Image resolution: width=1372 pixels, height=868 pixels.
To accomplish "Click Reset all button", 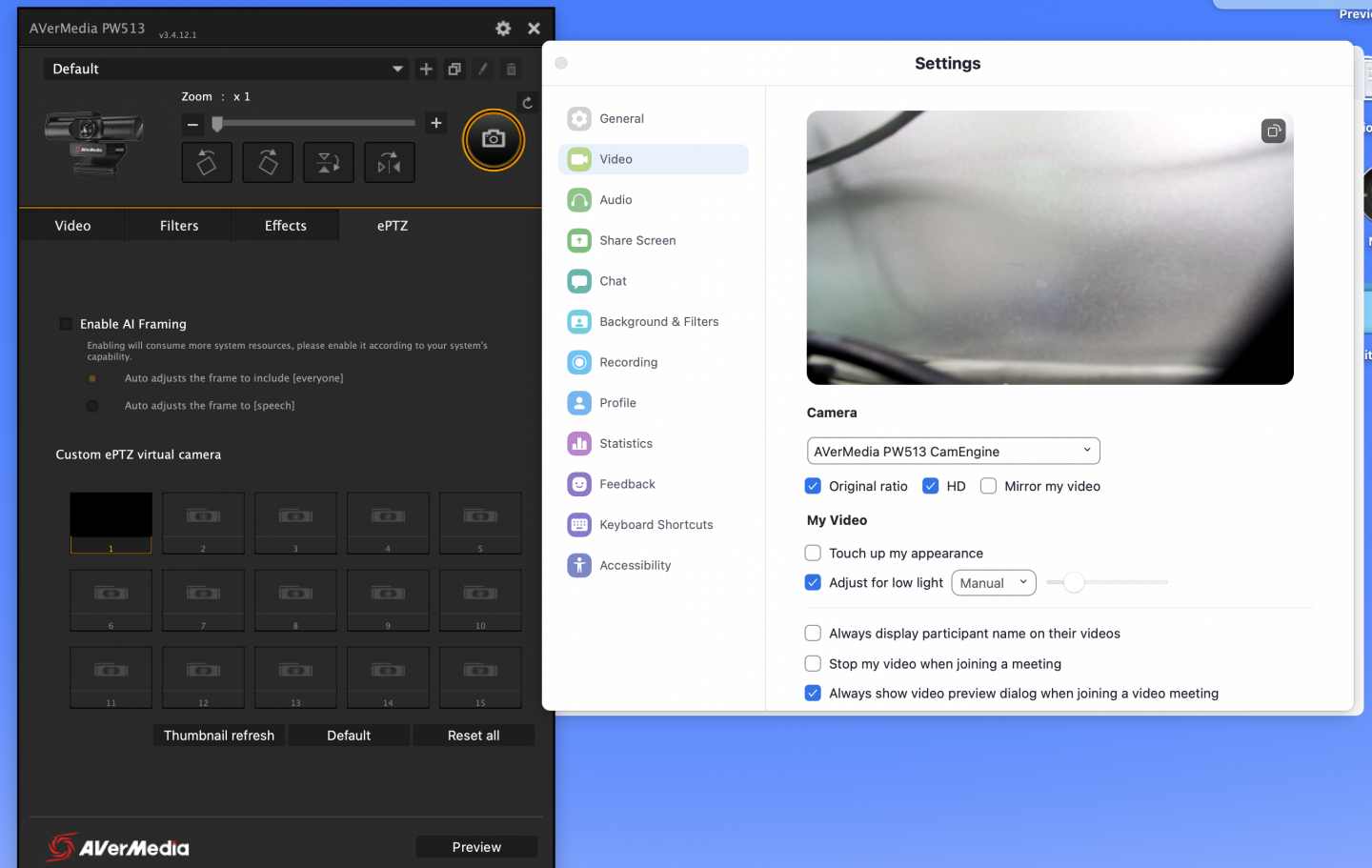I will click(x=474, y=736).
